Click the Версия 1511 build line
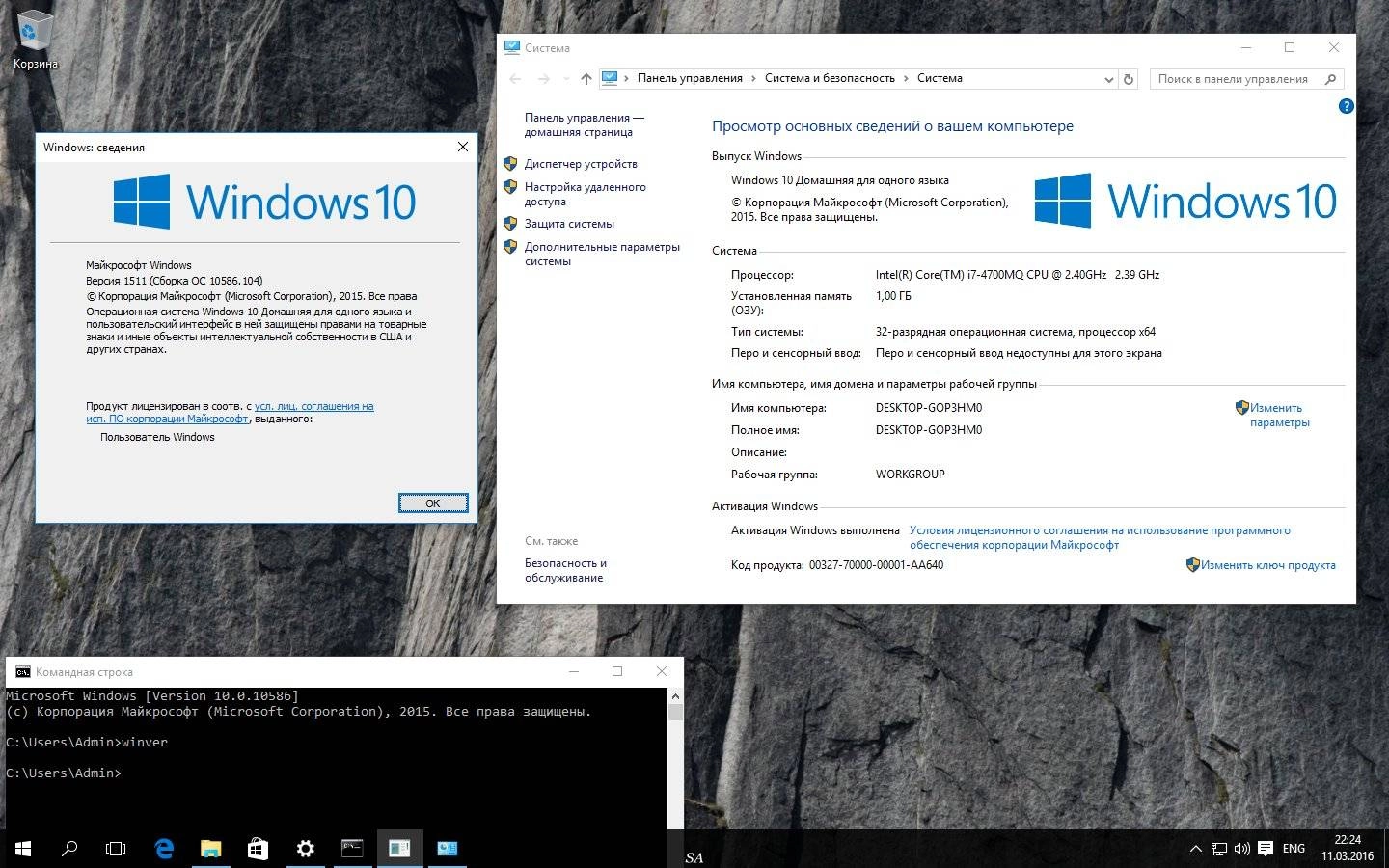Image resolution: width=1389 pixels, height=868 pixels. click(175, 281)
